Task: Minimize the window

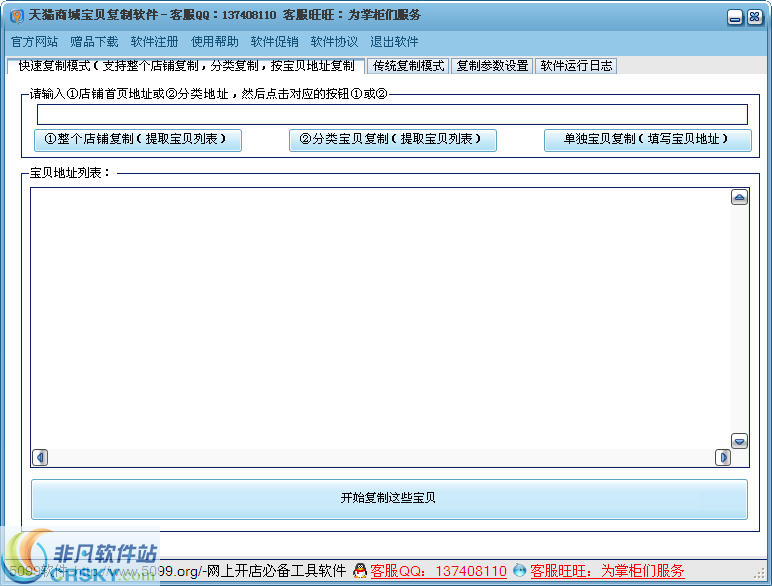Action: [x=735, y=18]
